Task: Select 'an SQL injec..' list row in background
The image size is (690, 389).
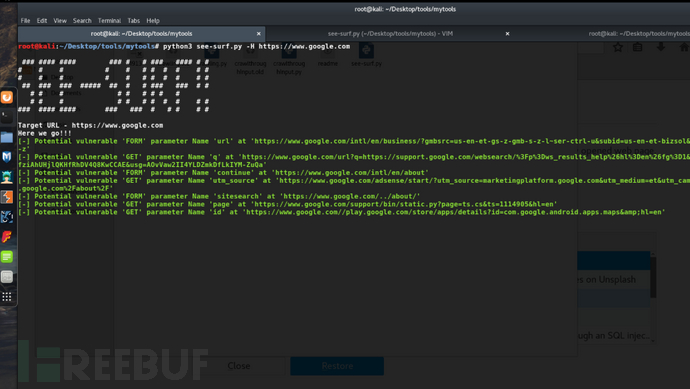Action: [614, 336]
